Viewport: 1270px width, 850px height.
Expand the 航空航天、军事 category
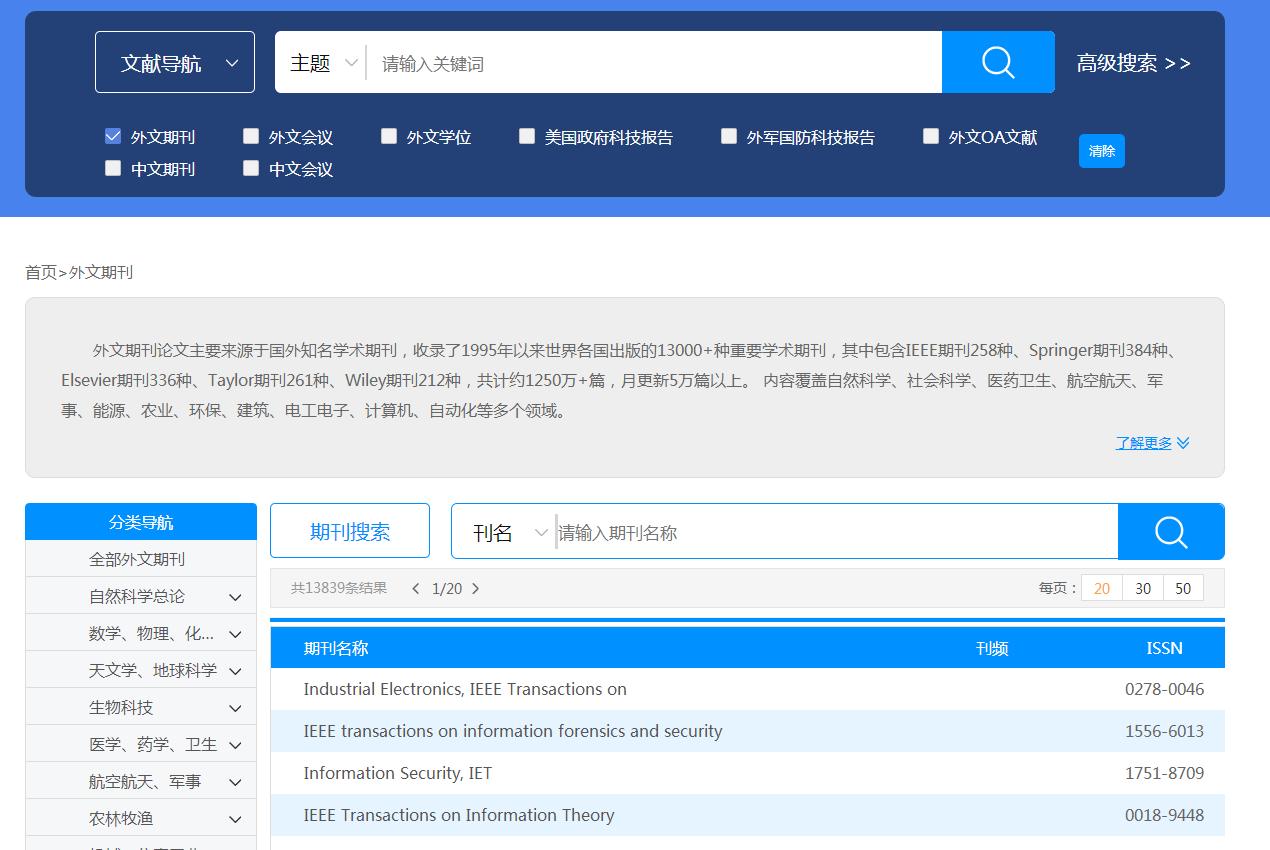140,781
